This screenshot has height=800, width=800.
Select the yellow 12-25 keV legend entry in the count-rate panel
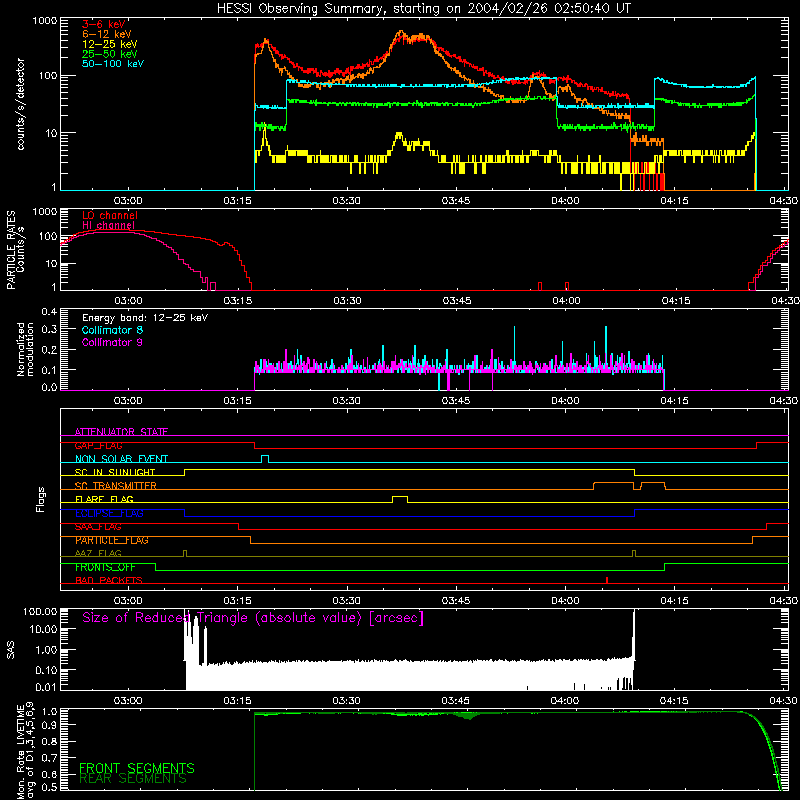click(x=110, y=44)
